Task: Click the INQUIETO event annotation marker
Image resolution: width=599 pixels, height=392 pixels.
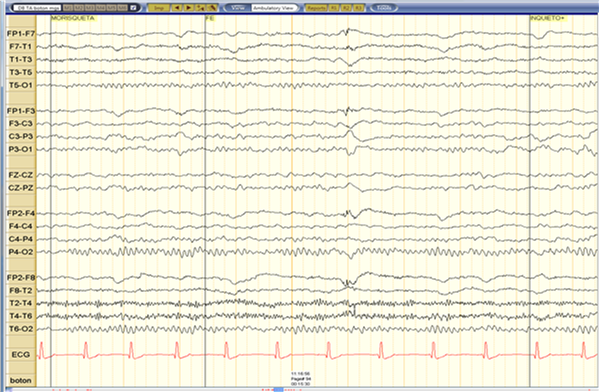Action: [547, 18]
